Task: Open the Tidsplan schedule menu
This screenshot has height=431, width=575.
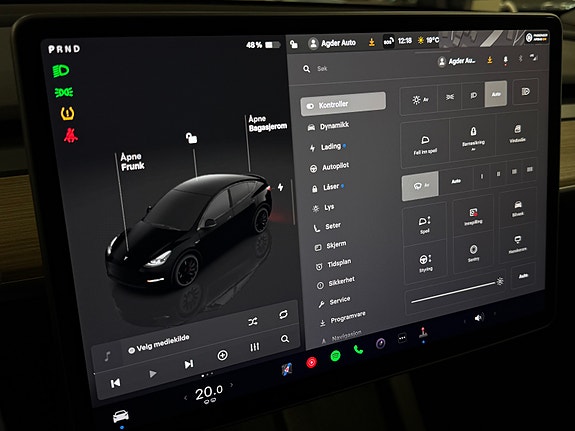Action: point(333,264)
